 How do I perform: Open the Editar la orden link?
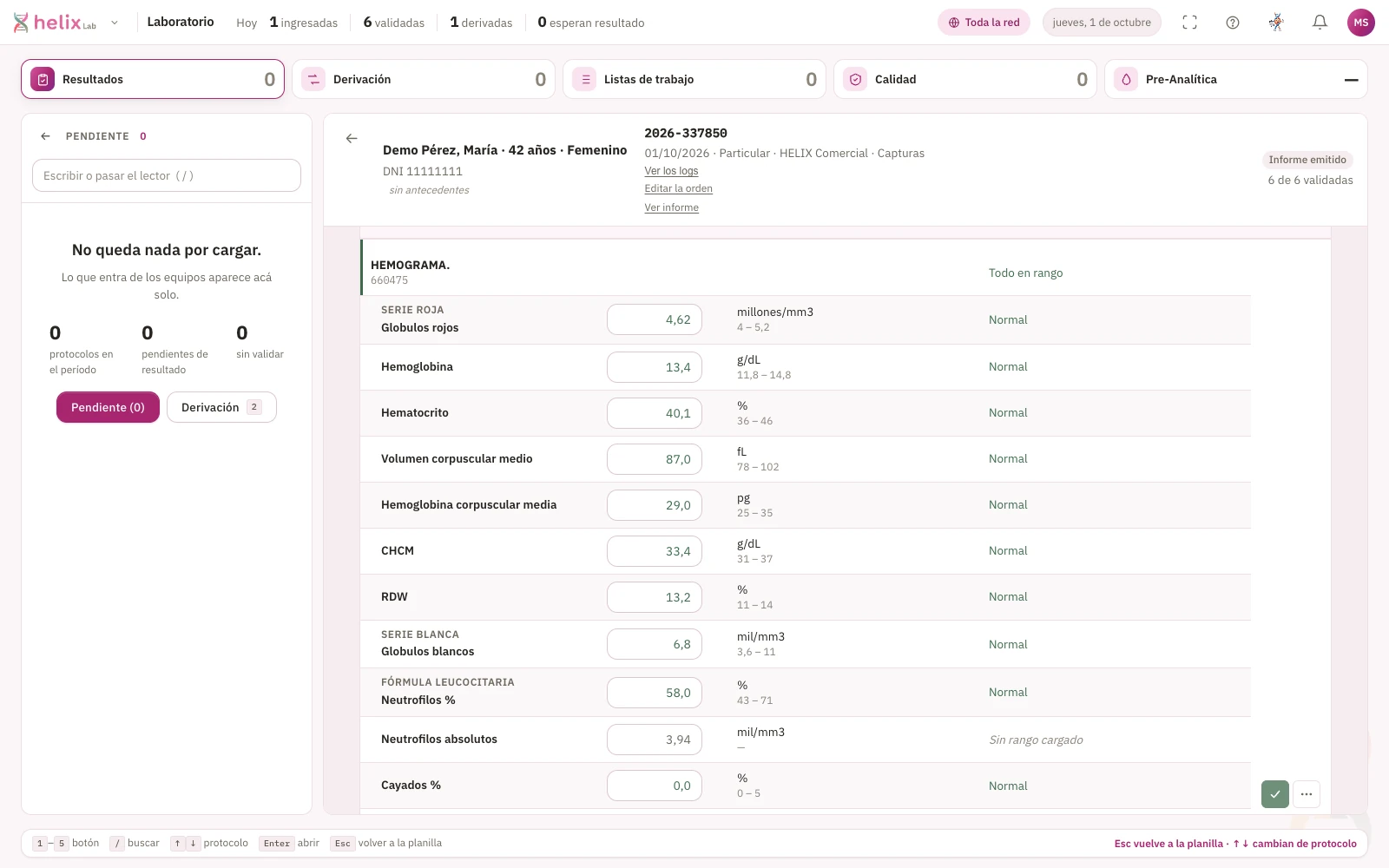tap(678, 188)
